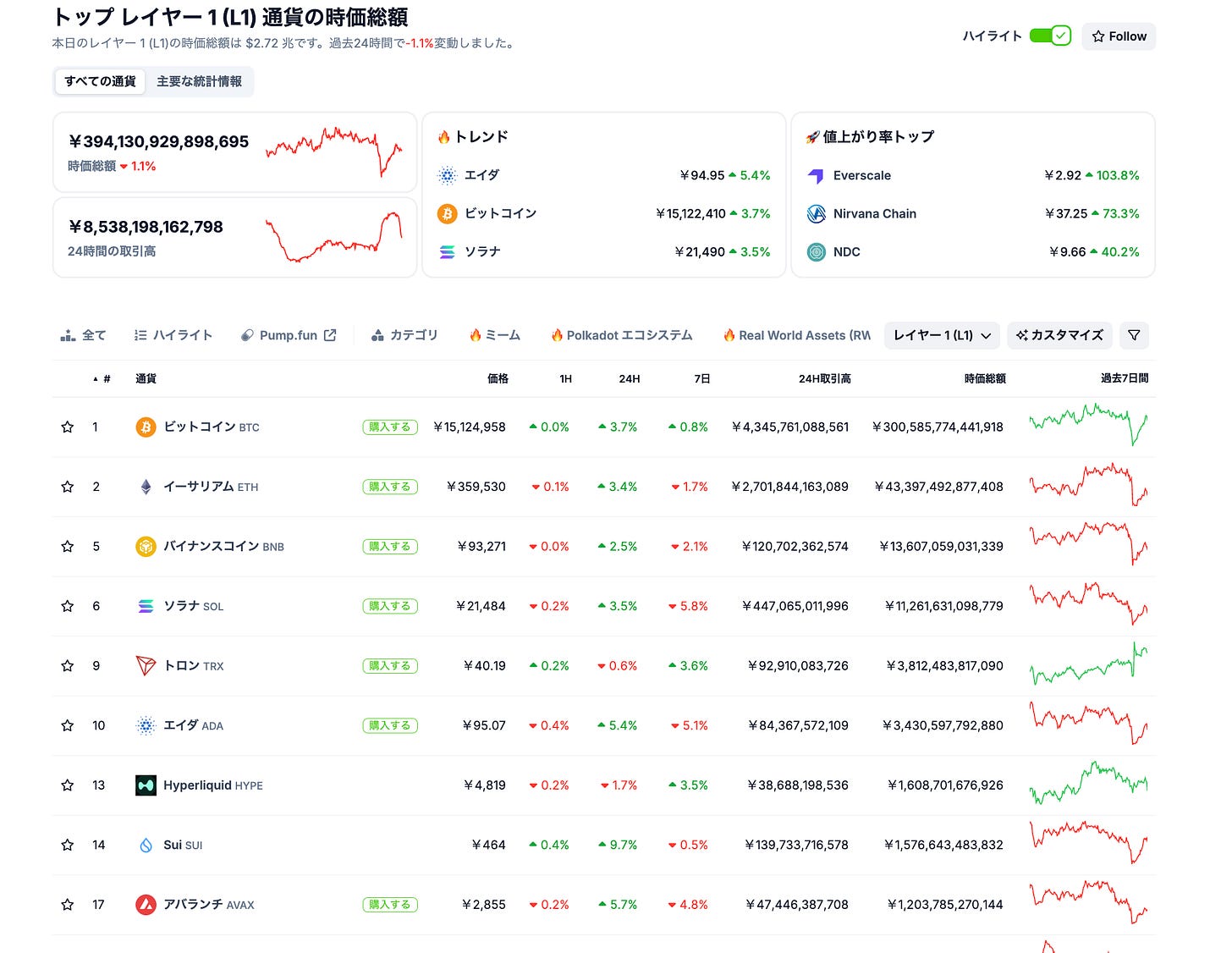Click the Everscale logo icon
Viewport: 1232px width, 953px height.
coord(816,175)
